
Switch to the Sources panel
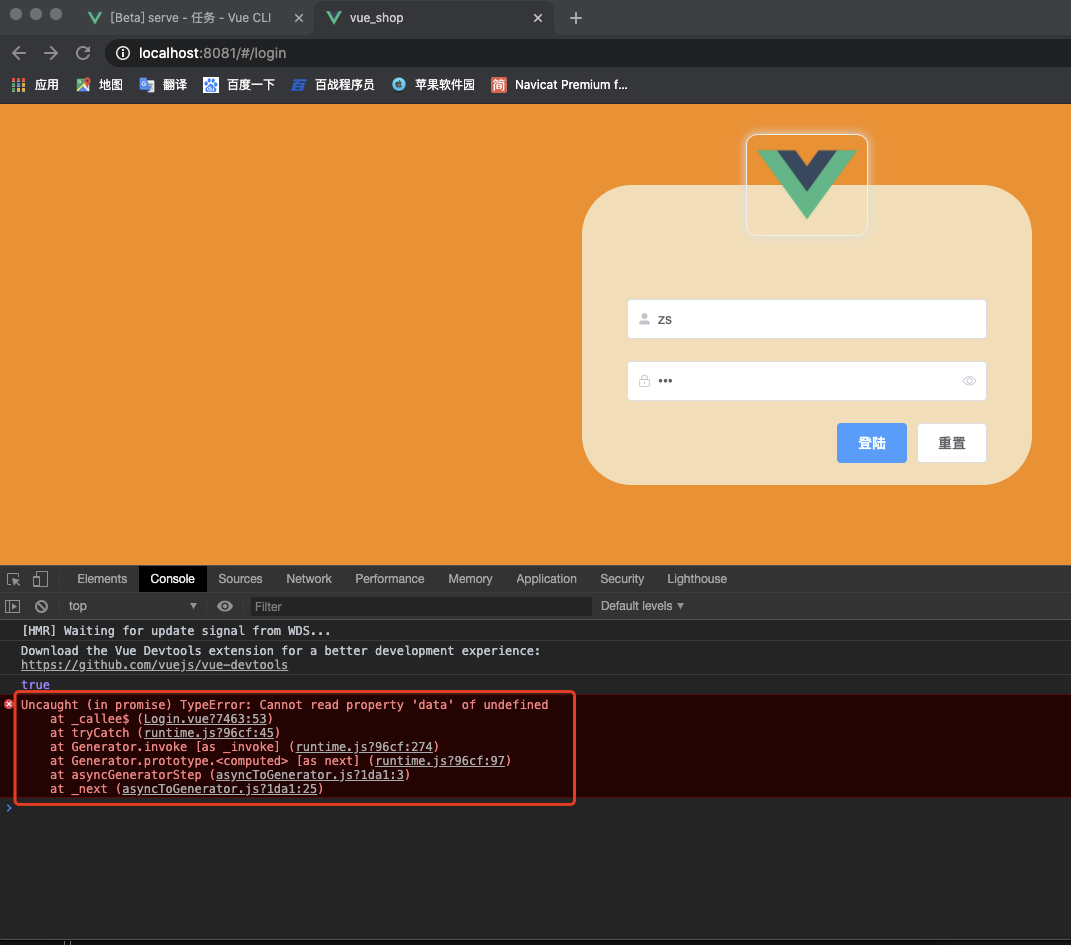240,579
